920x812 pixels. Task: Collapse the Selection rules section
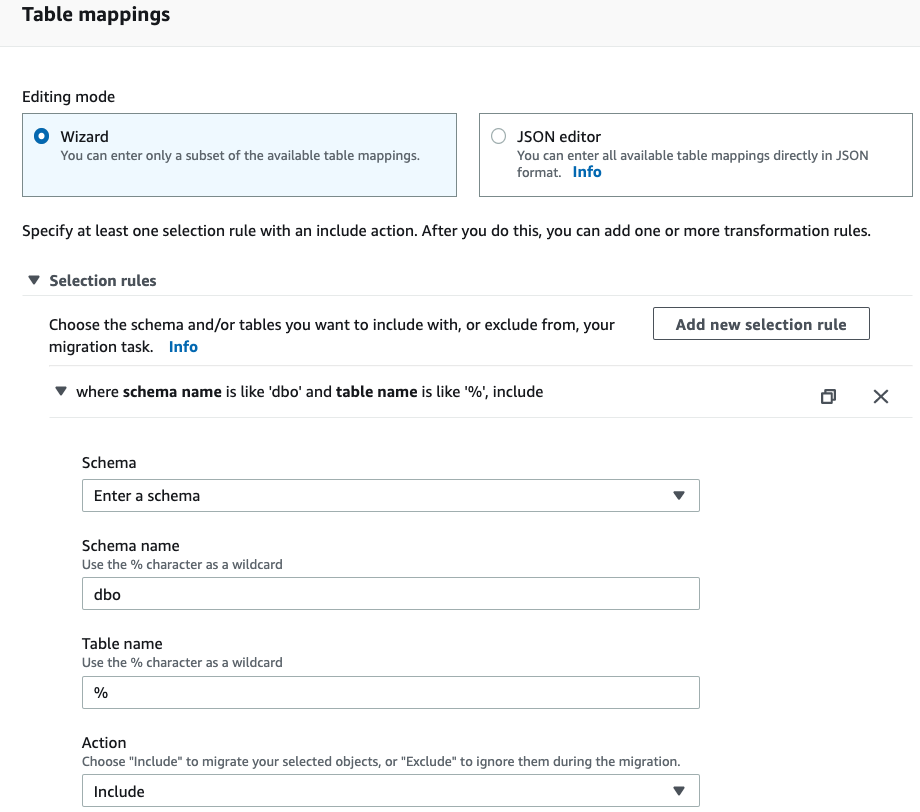(x=34, y=281)
